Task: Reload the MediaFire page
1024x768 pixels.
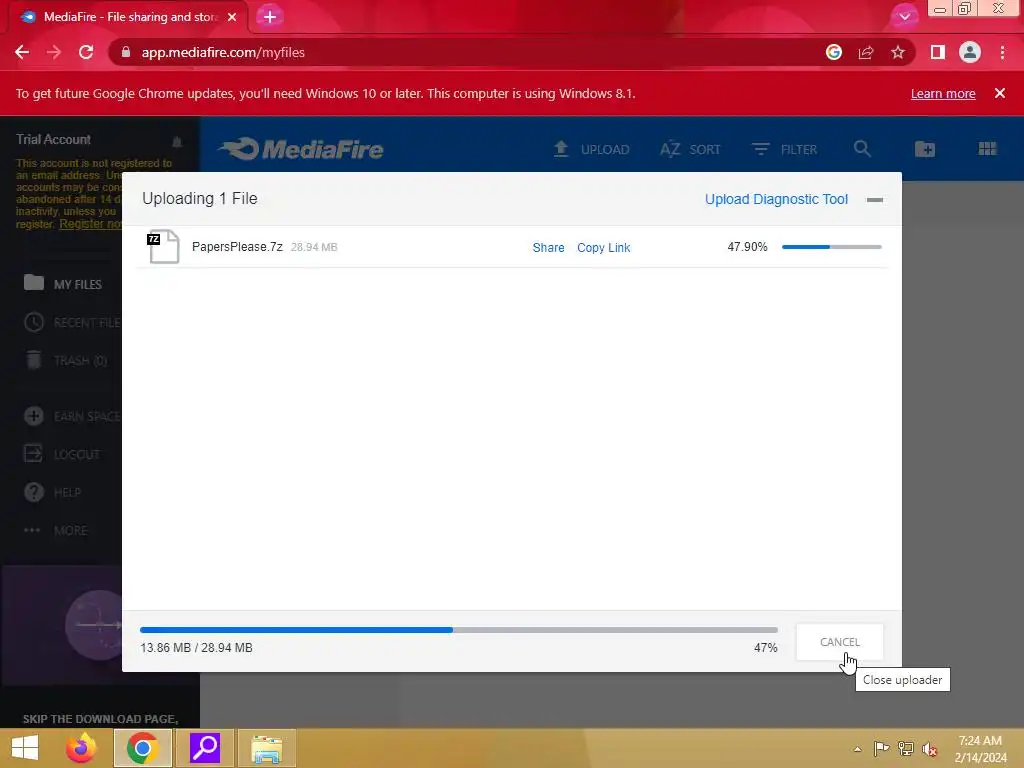Action: (86, 52)
